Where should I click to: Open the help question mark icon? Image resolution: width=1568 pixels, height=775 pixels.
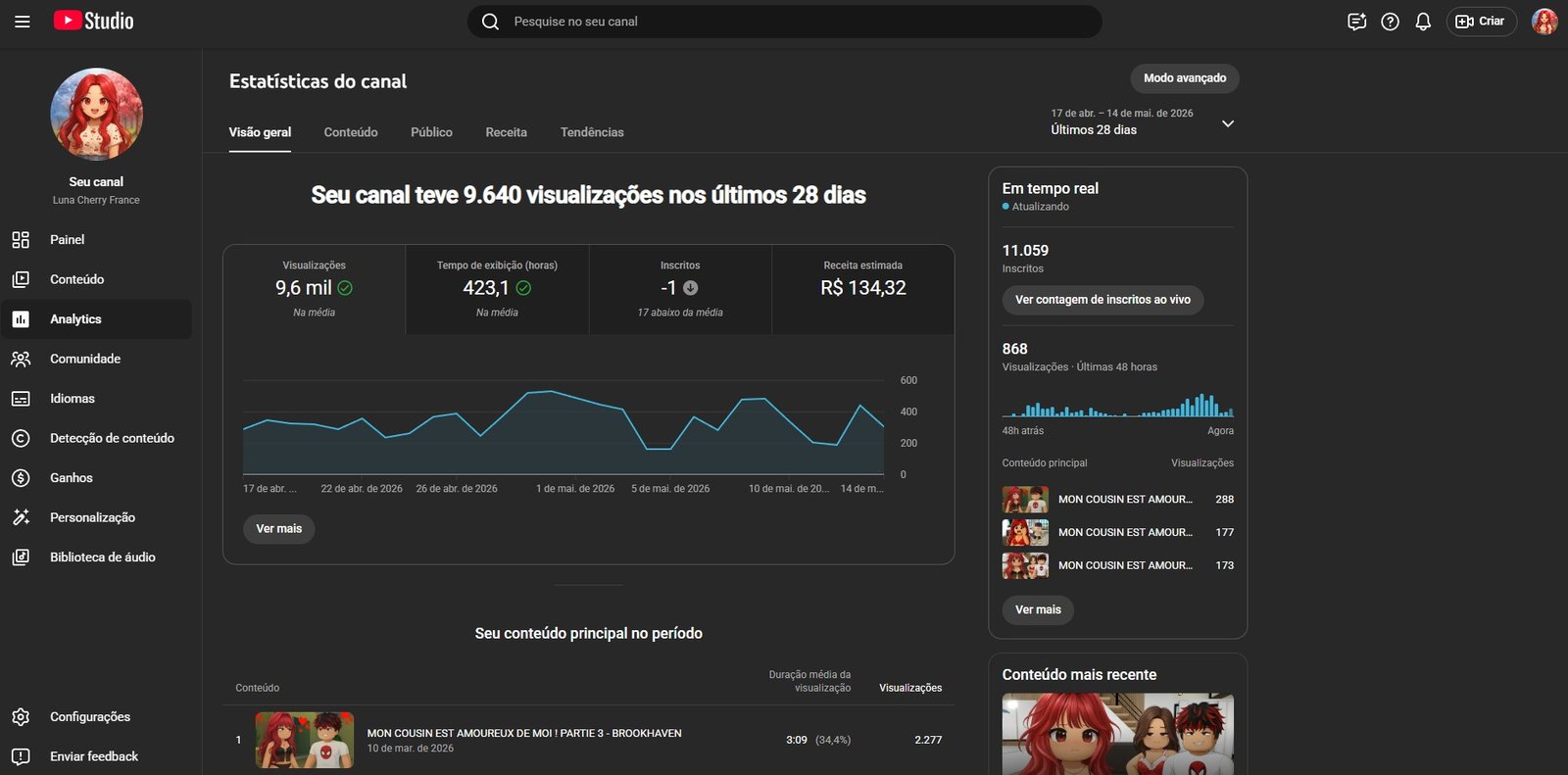(x=1390, y=22)
